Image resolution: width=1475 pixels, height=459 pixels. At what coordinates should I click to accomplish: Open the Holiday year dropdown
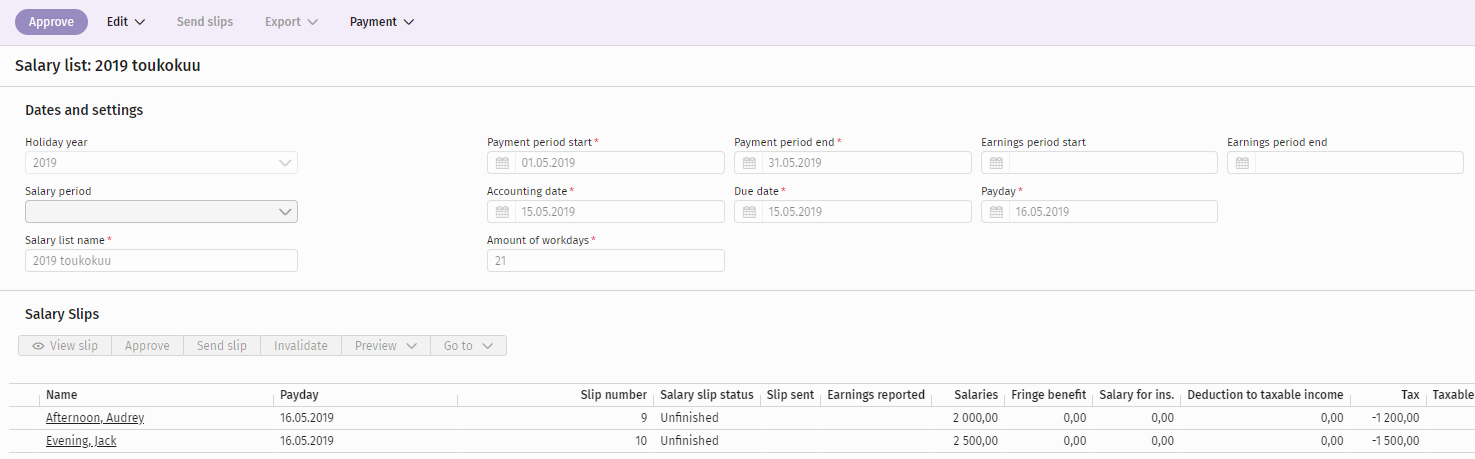(x=161, y=163)
